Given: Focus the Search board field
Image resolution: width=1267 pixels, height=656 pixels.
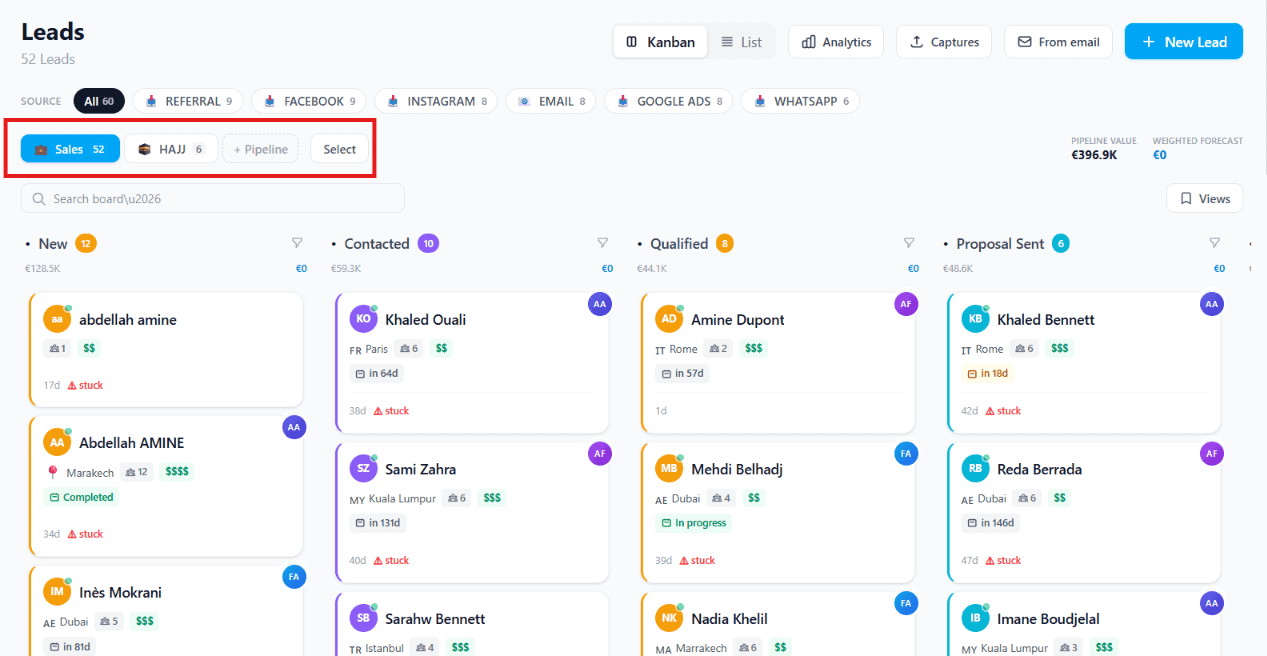Looking at the screenshot, I should (213, 198).
